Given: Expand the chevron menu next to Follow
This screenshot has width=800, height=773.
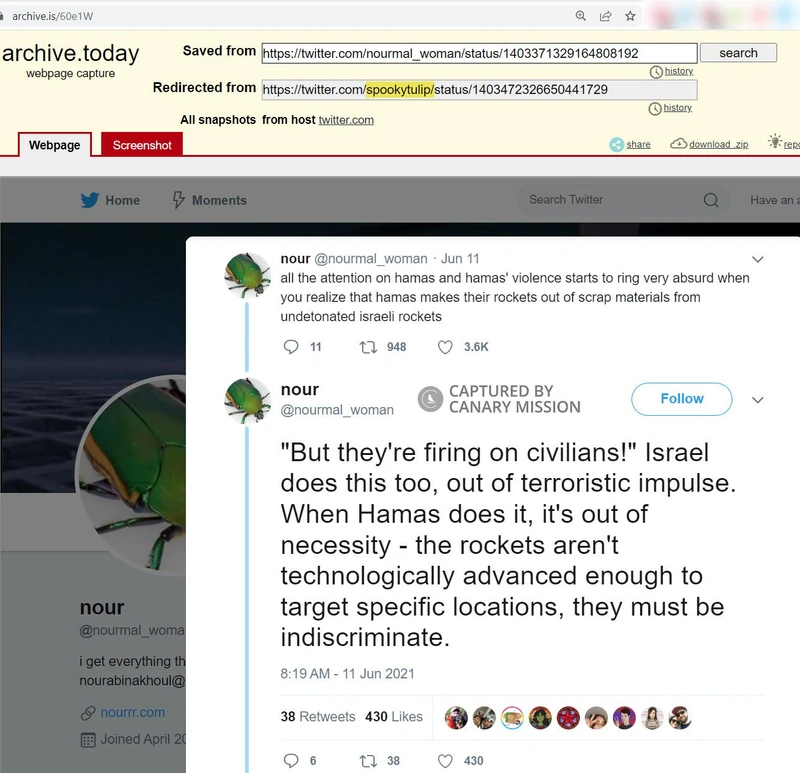Looking at the screenshot, I should click(758, 400).
